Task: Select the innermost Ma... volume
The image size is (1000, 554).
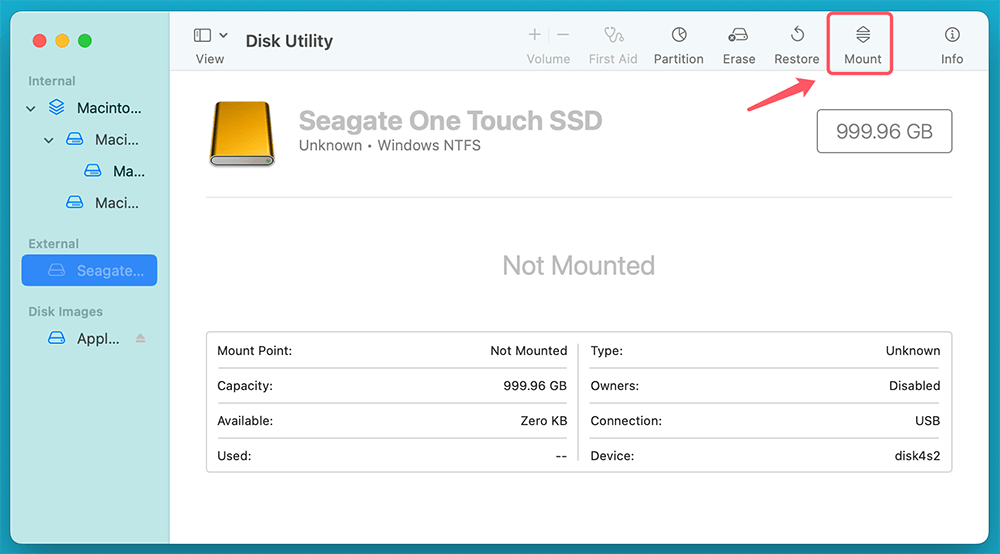Action: click(115, 171)
